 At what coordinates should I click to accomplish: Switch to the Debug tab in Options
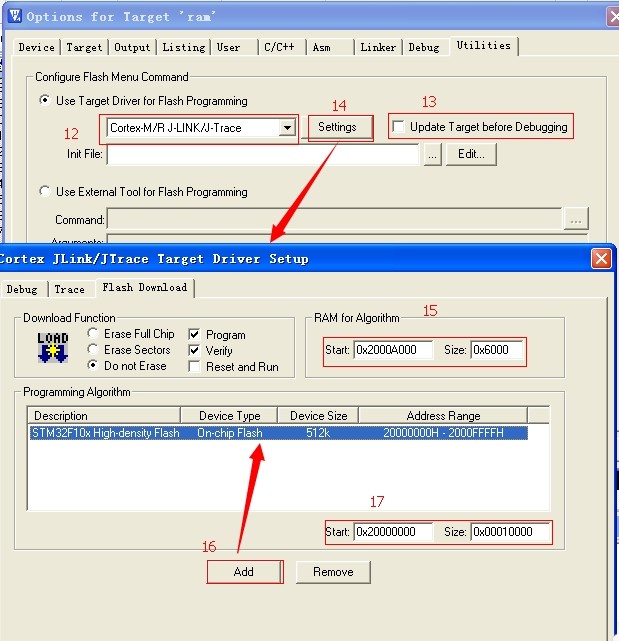tap(423, 47)
